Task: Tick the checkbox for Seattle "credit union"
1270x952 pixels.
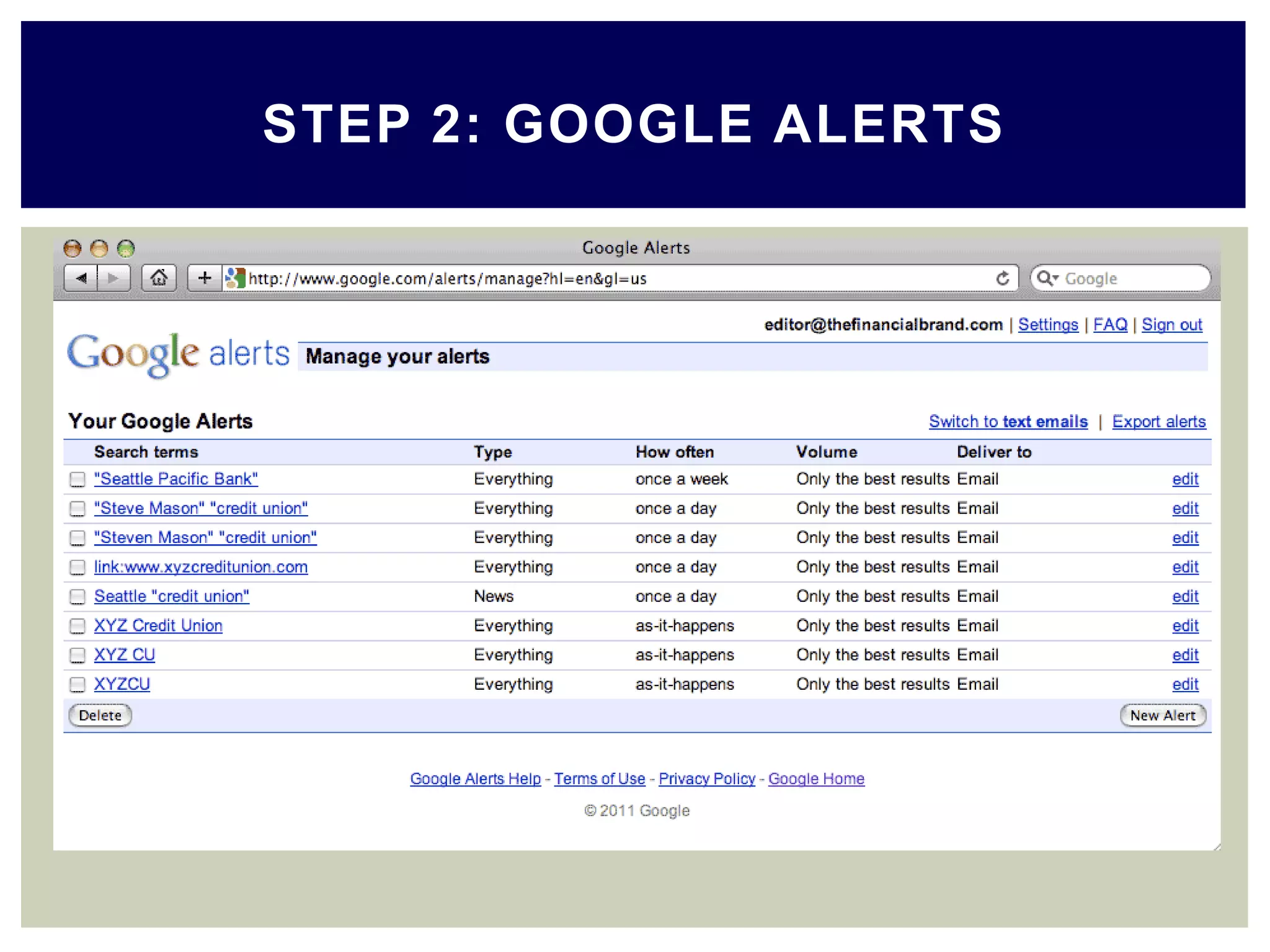Action: pyautogui.click(x=78, y=596)
